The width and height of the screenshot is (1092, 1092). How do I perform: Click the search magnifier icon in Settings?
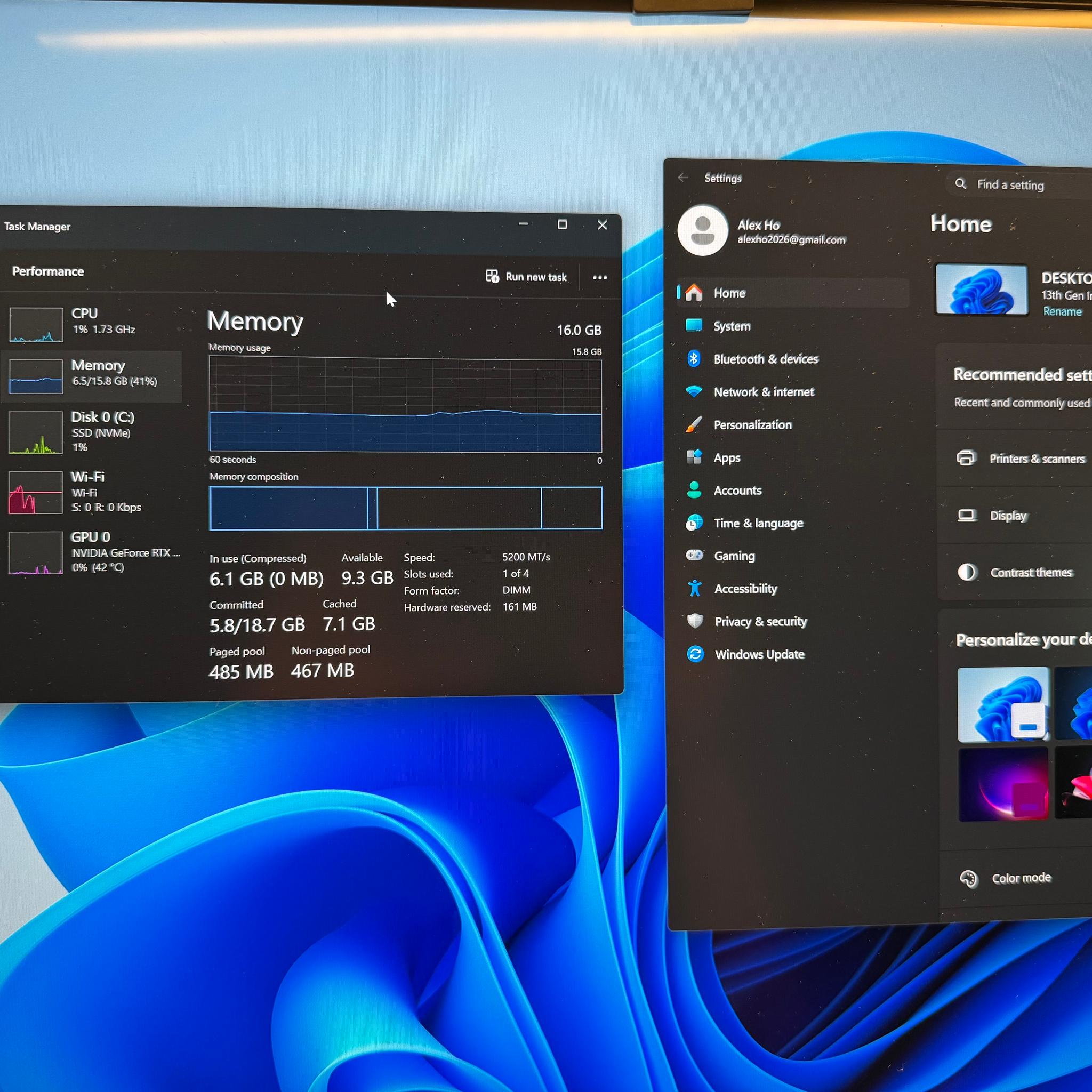pyautogui.click(x=960, y=184)
